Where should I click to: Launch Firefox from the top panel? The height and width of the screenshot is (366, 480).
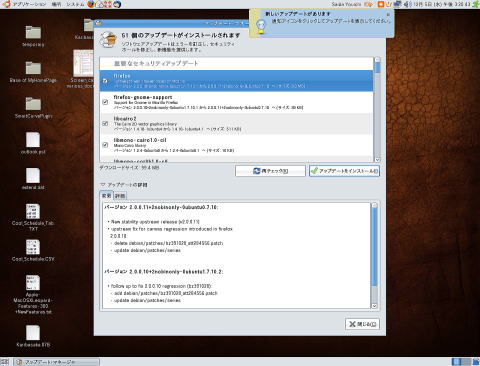coord(91,4)
